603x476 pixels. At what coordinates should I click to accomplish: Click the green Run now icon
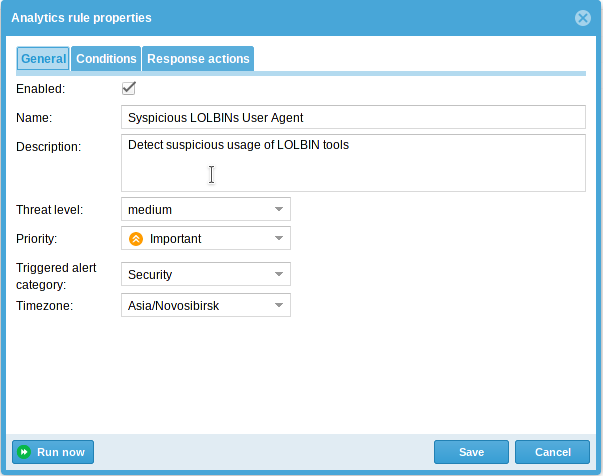pos(24,452)
